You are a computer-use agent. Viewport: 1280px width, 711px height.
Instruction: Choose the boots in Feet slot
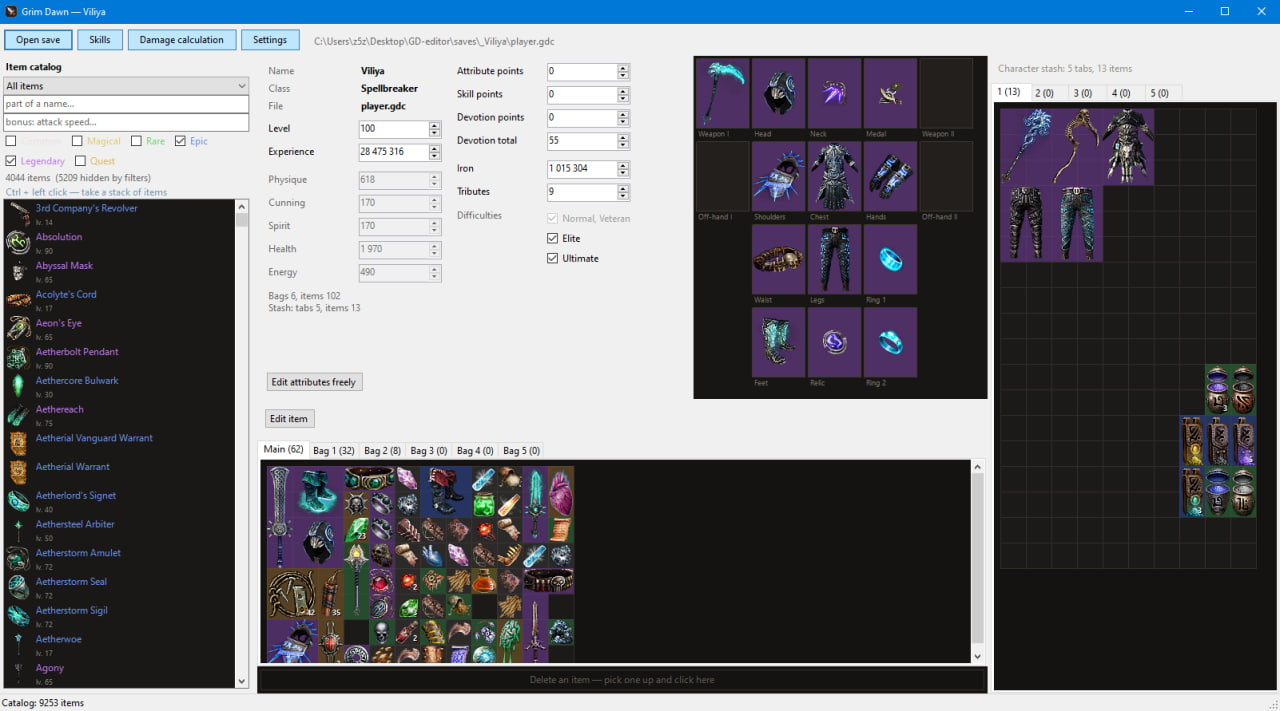pyautogui.click(x=778, y=342)
